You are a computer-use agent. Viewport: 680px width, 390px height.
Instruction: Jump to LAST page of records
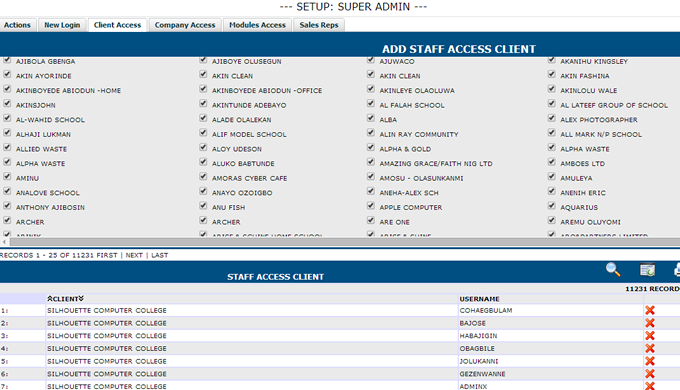tap(160, 255)
